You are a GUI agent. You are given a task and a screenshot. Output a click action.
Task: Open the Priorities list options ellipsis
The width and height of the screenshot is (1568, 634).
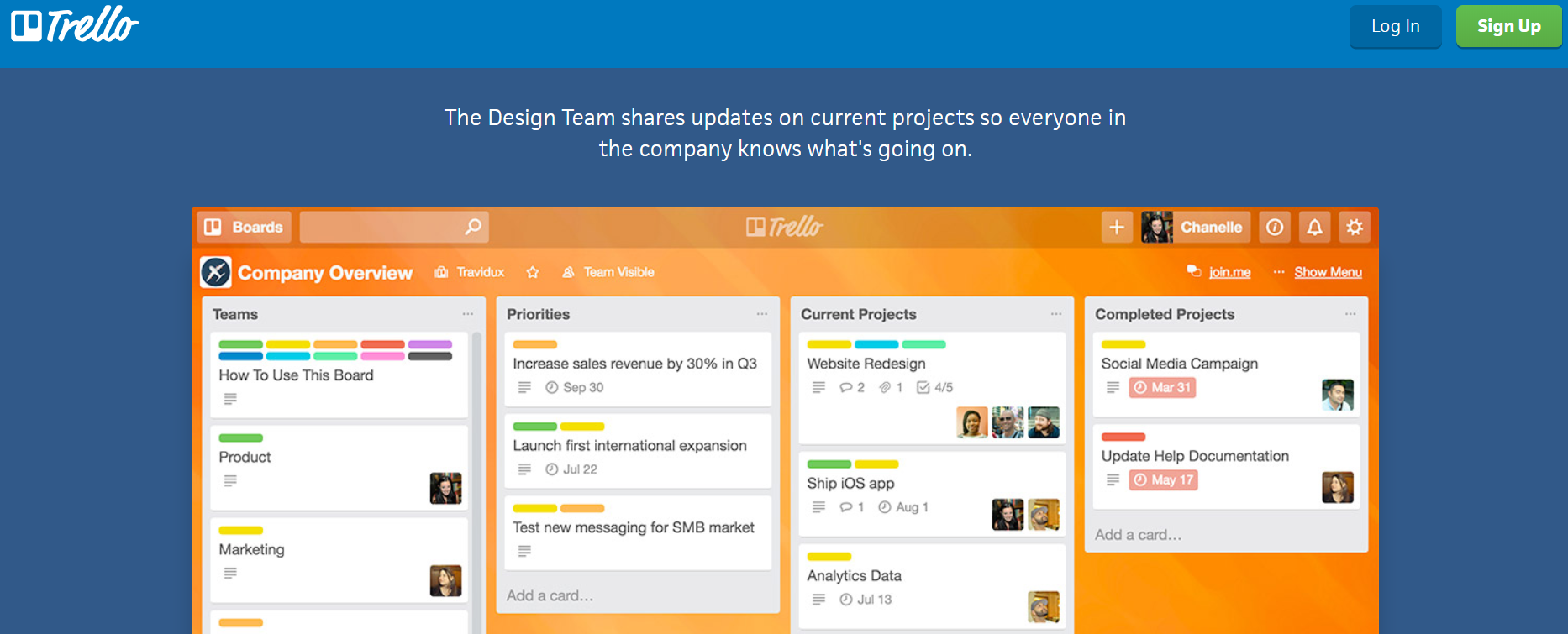tap(762, 314)
